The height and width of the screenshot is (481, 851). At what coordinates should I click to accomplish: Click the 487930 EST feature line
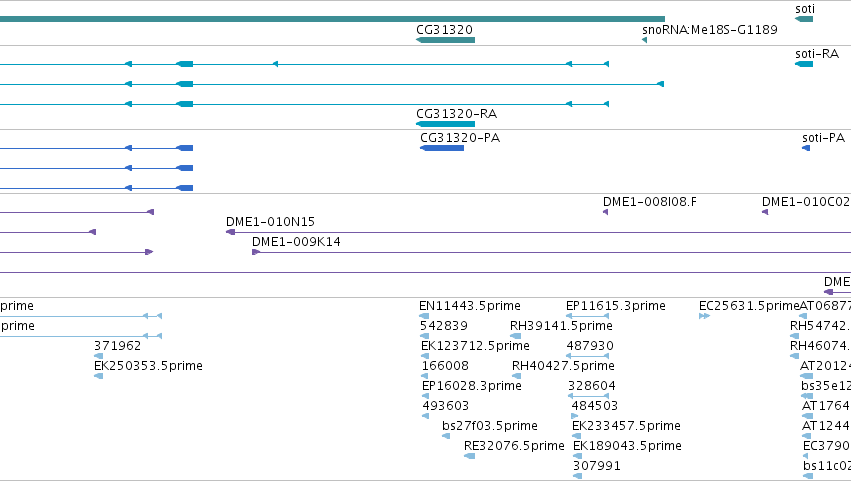click(587, 356)
